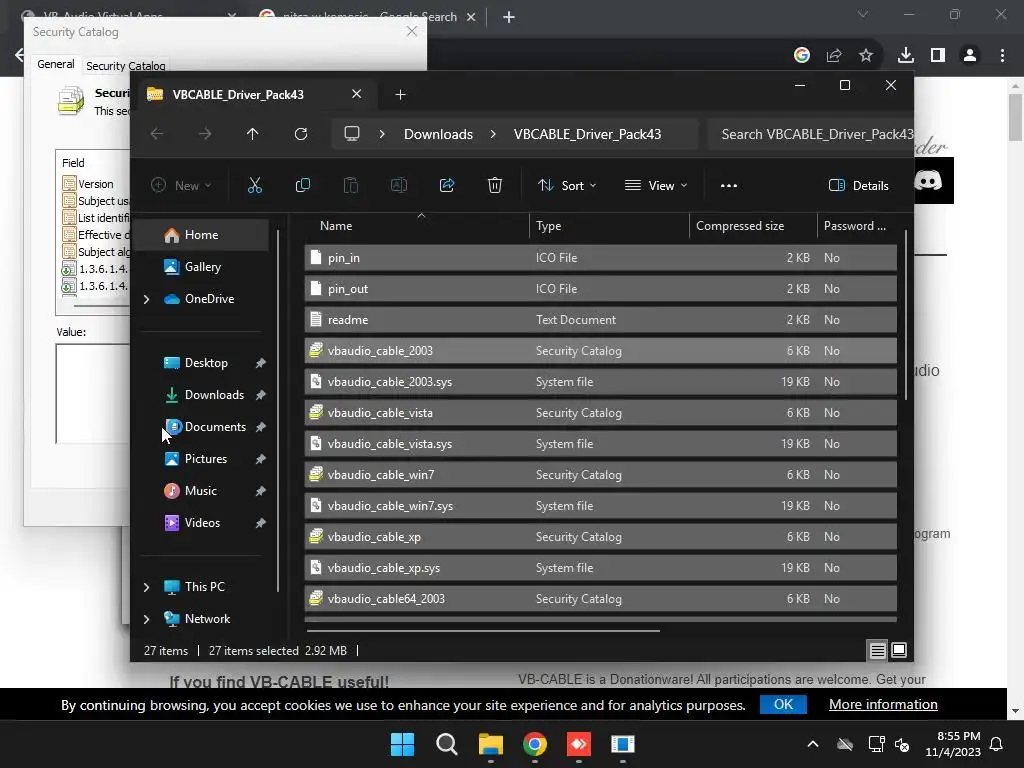The image size is (1024, 768).
Task: Switch to General tab in Security Catalog dialog
Action: point(56,64)
